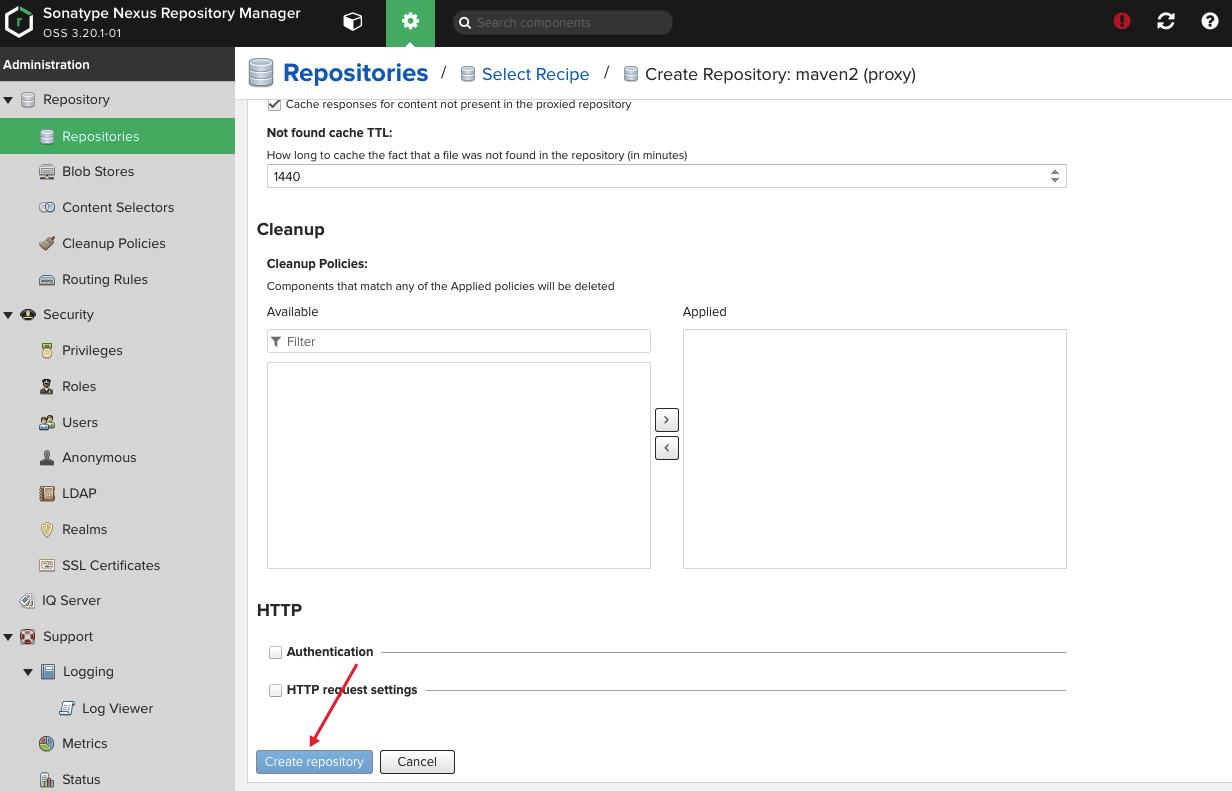Collapse the Security tree section
This screenshot has height=791, width=1232.
pyautogui.click(x=8, y=315)
